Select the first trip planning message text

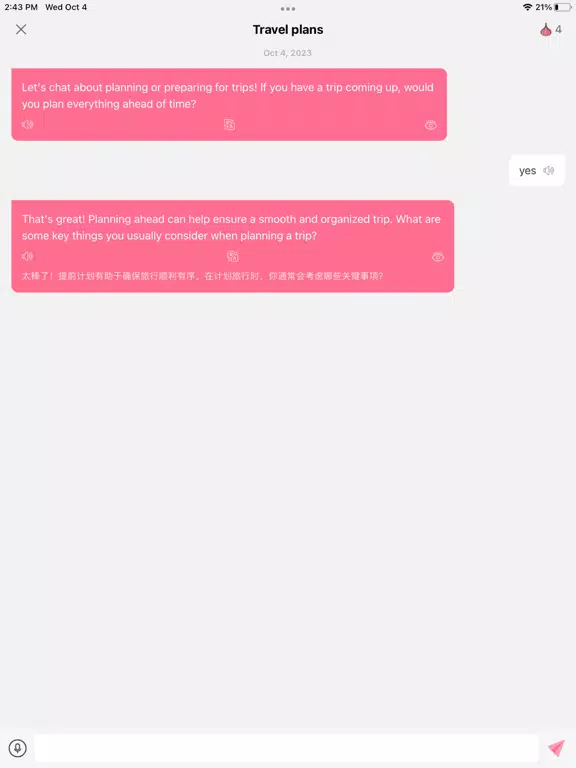[x=227, y=96]
